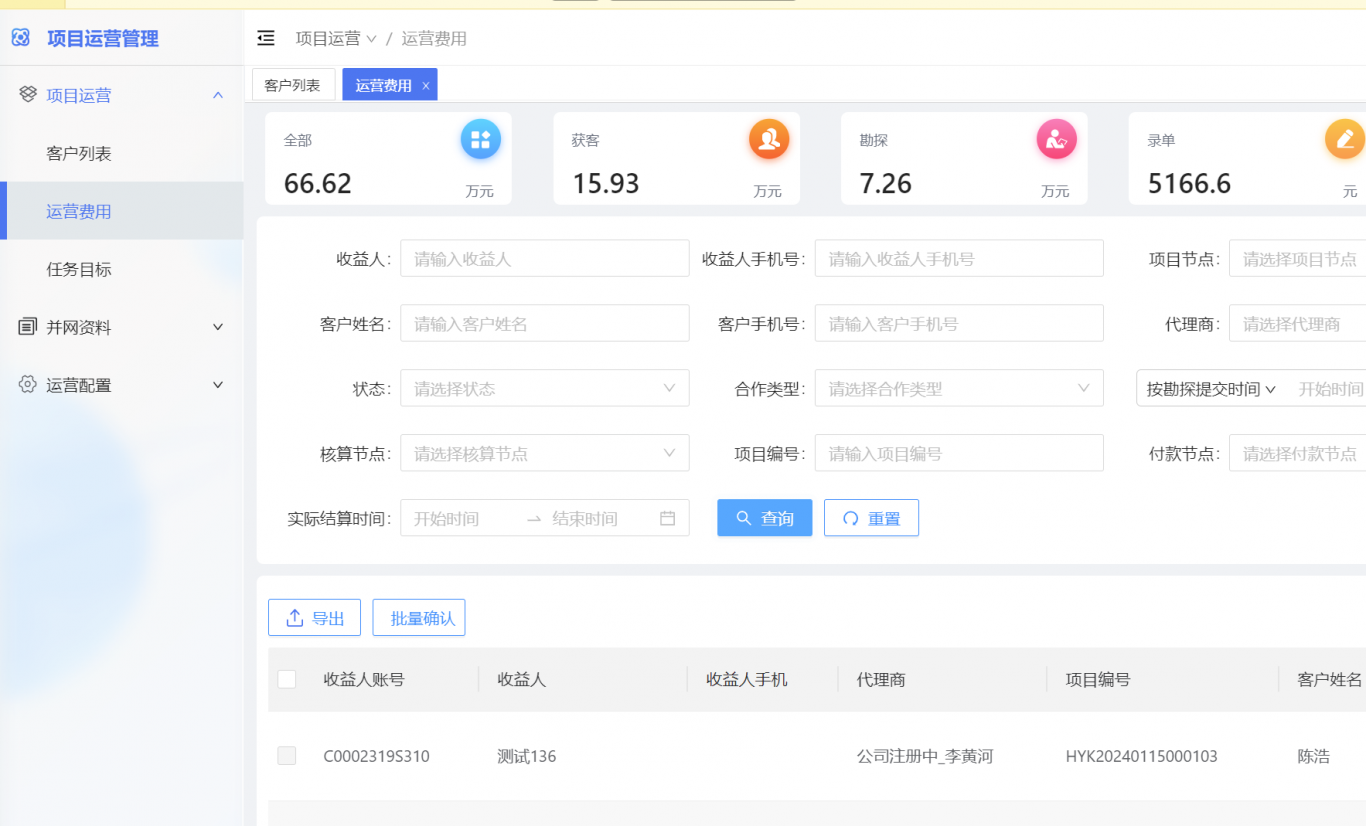Image resolution: width=1366 pixels, height=826 pixels.
Task: Open the 状态 dropdown
Action: (545, 388)
